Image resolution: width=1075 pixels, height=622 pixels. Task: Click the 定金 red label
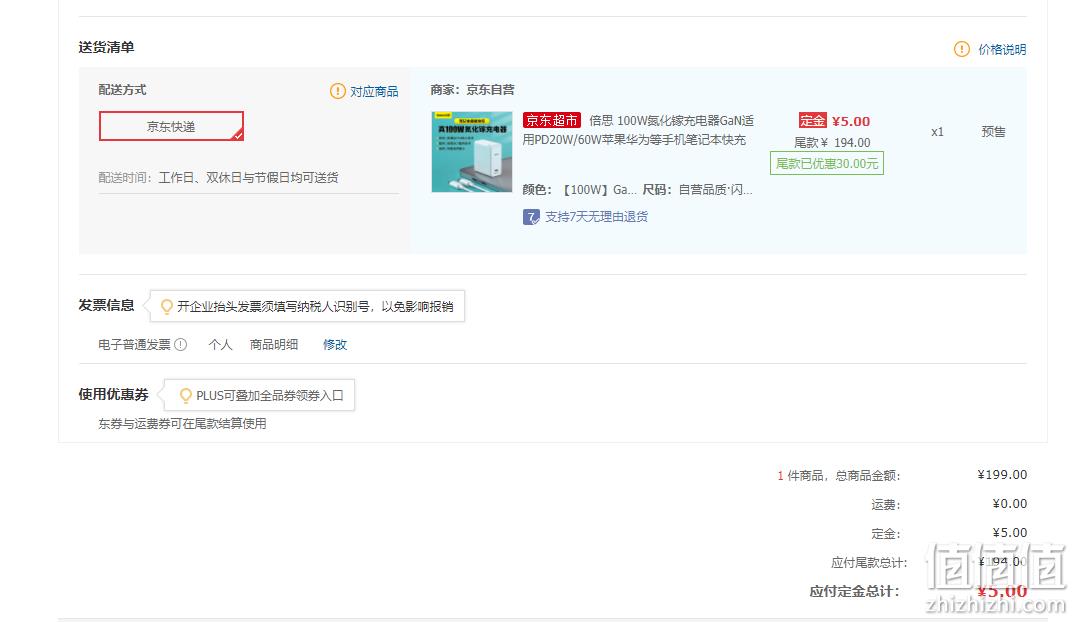click(x=812, y=121)
